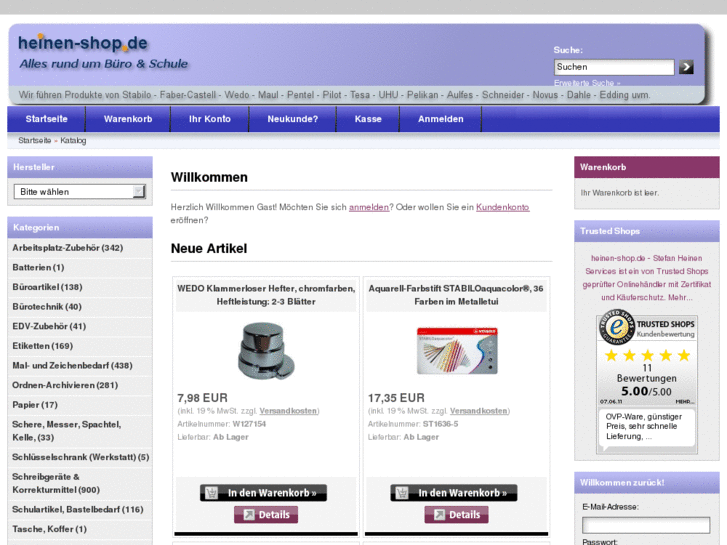The height and width of the screenshot is (545, 727).
Task: Click the 'anmelden' link in welcome text
Action: click(369, 207)
